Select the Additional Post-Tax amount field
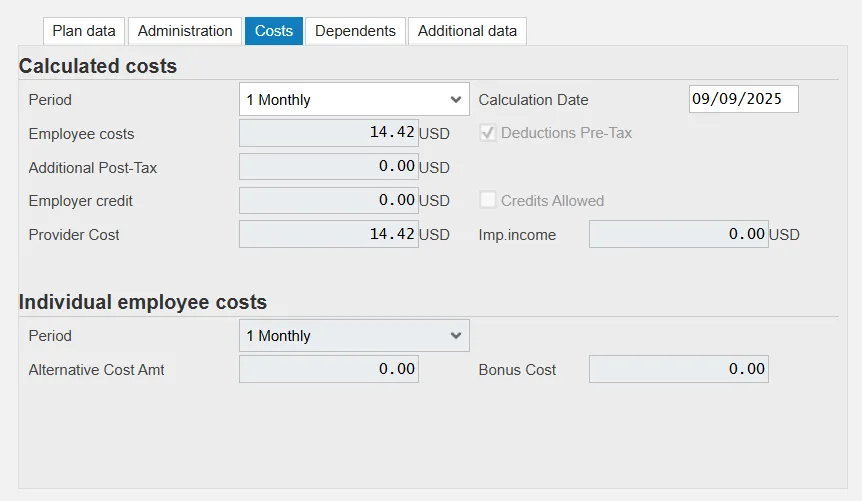 click(x=328, y=167)
